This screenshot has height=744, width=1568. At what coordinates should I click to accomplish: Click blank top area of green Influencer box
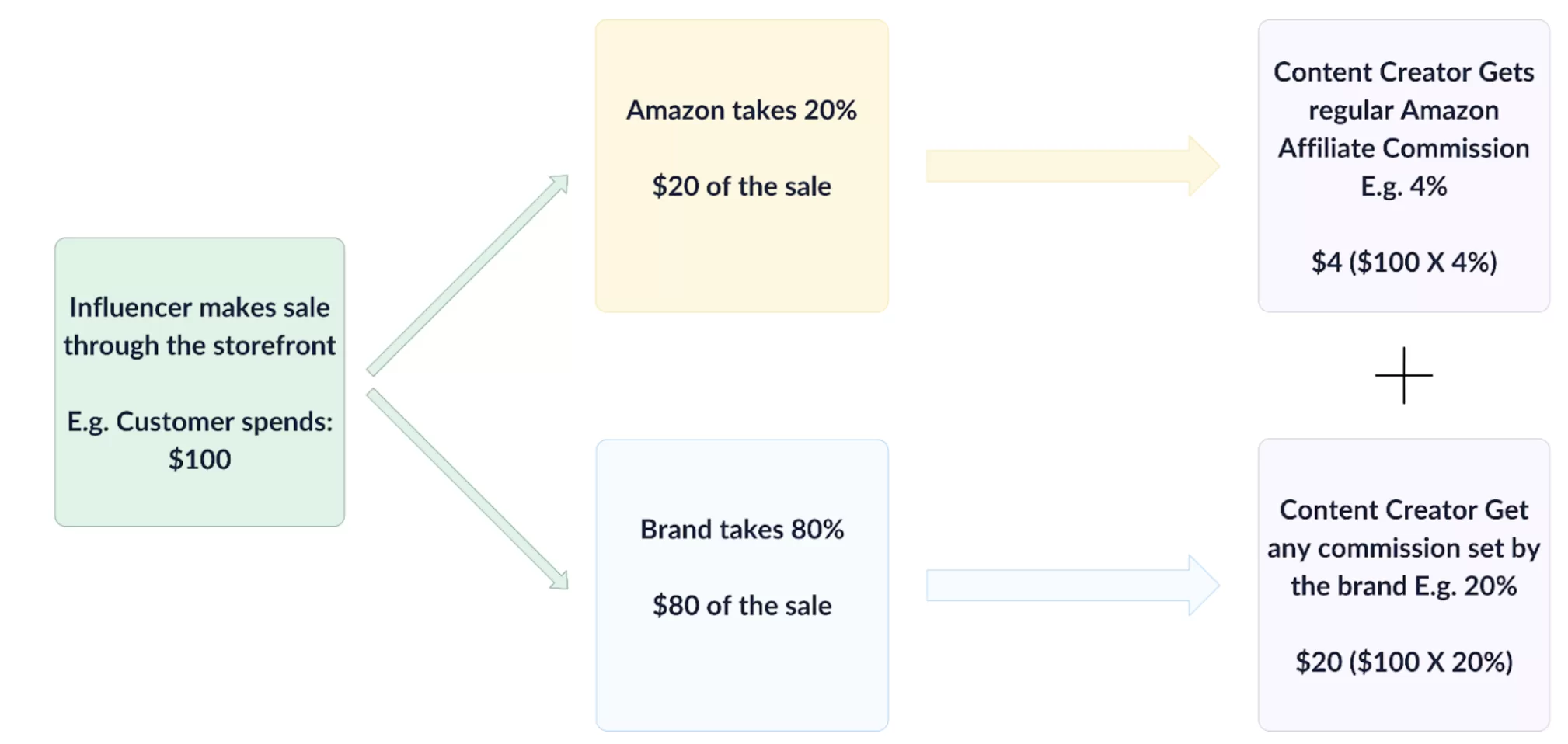[200, 264]
